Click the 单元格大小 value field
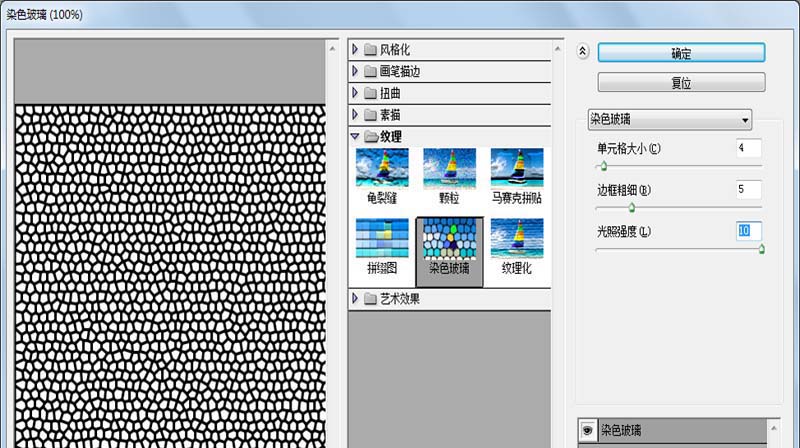Viewport: 800px width, 448px height. point(748,148)
